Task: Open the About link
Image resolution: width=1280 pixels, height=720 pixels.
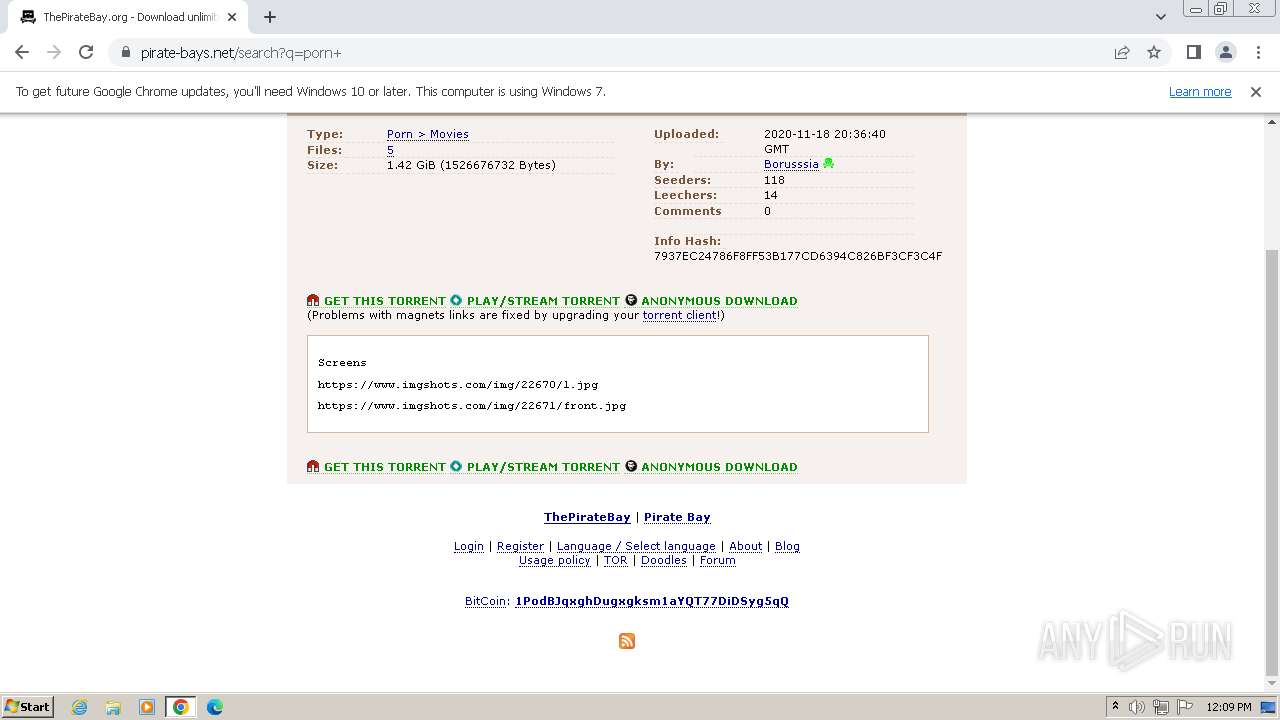Action: (x=745, y=546)
